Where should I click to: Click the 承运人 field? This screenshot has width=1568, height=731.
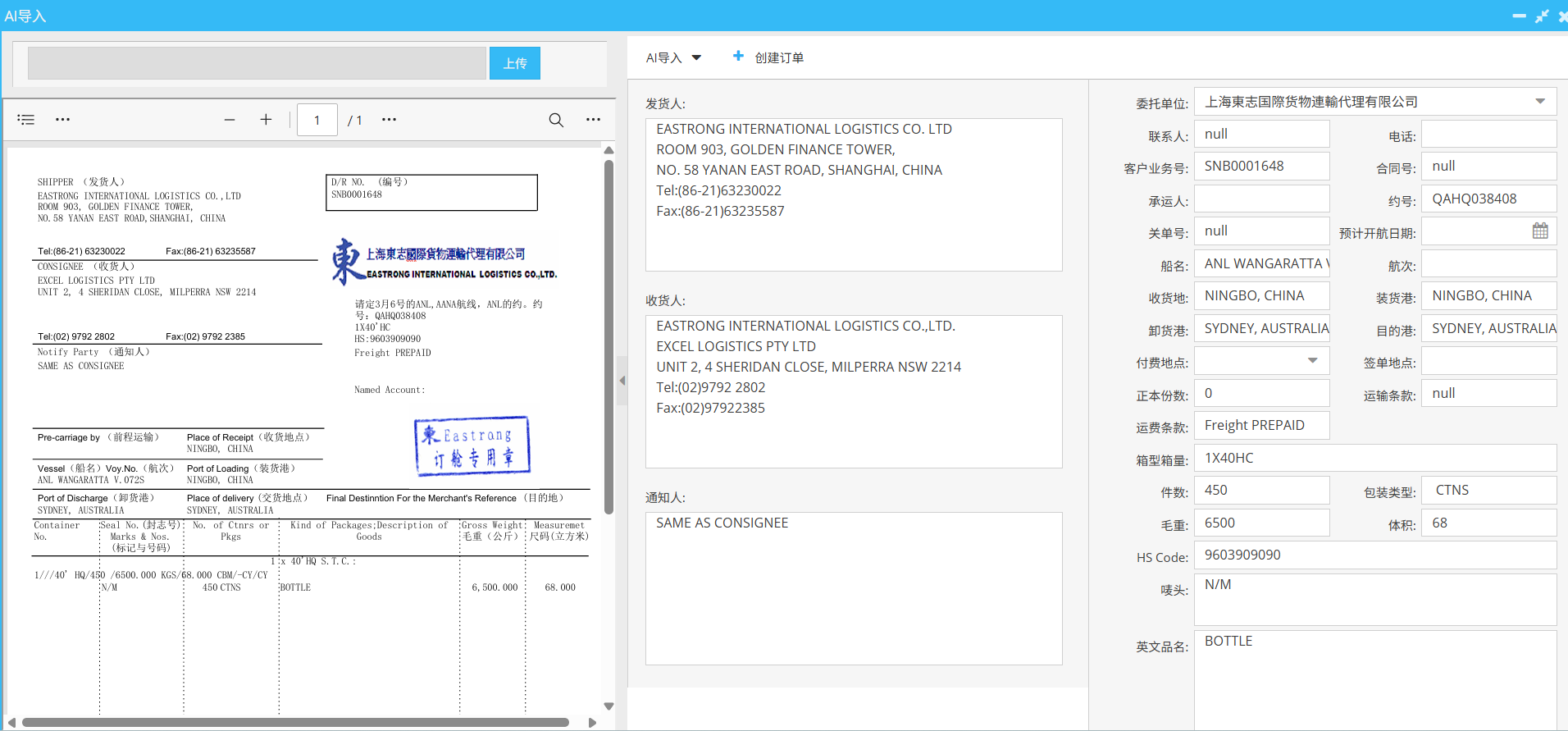(x=1261, y=199)
